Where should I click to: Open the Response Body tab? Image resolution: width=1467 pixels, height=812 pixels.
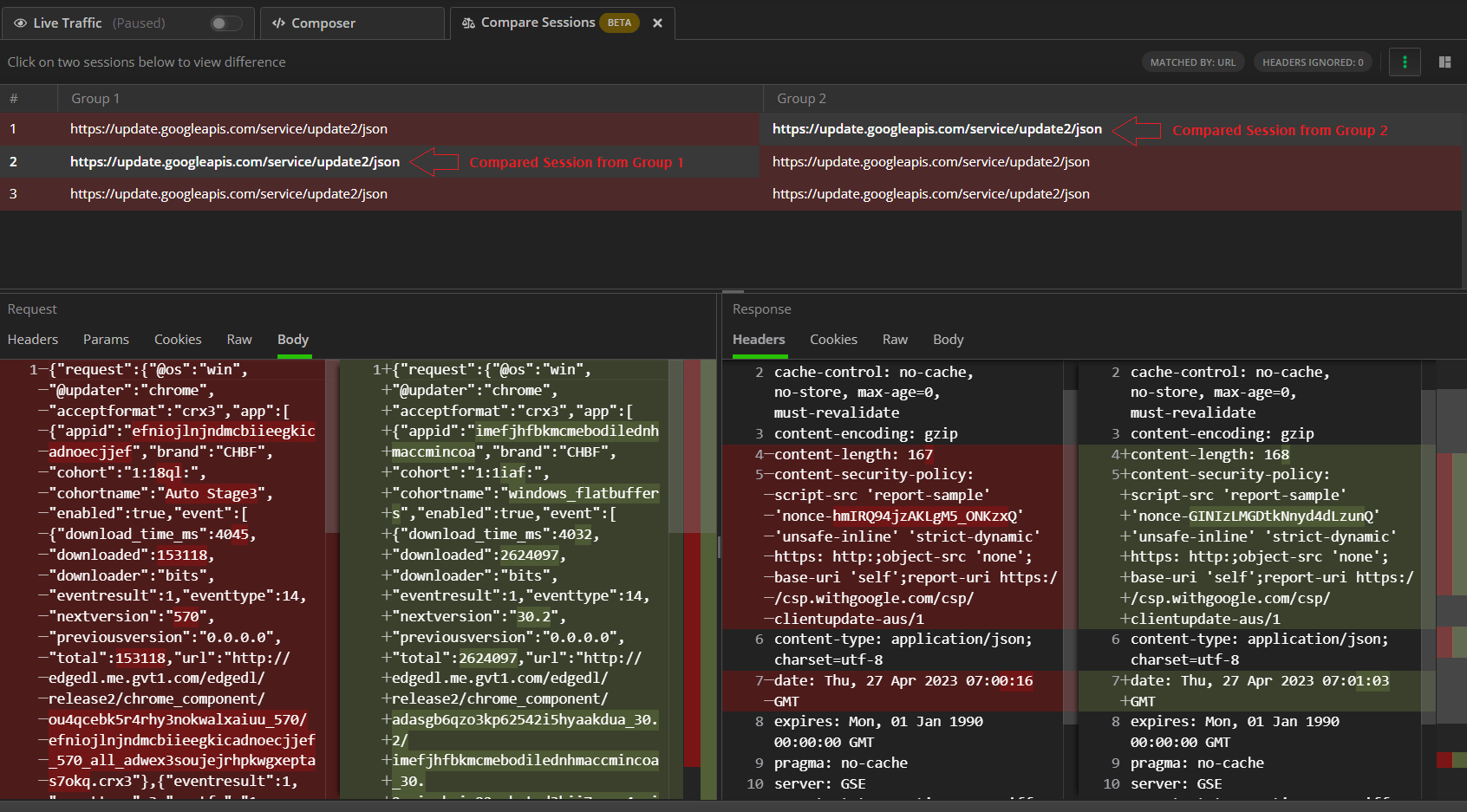click(948, 340)
